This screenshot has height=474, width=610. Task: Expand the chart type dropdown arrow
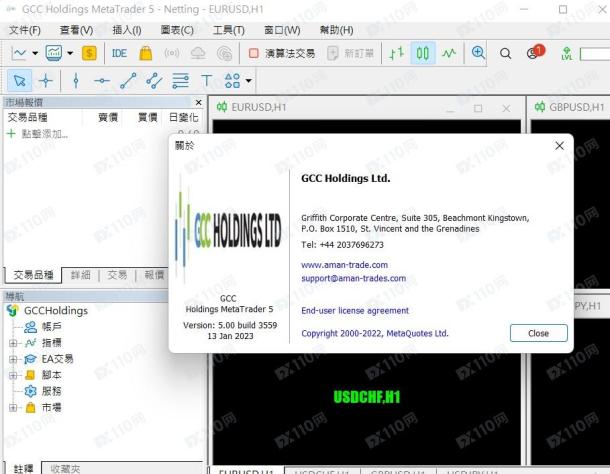(35, 53)
